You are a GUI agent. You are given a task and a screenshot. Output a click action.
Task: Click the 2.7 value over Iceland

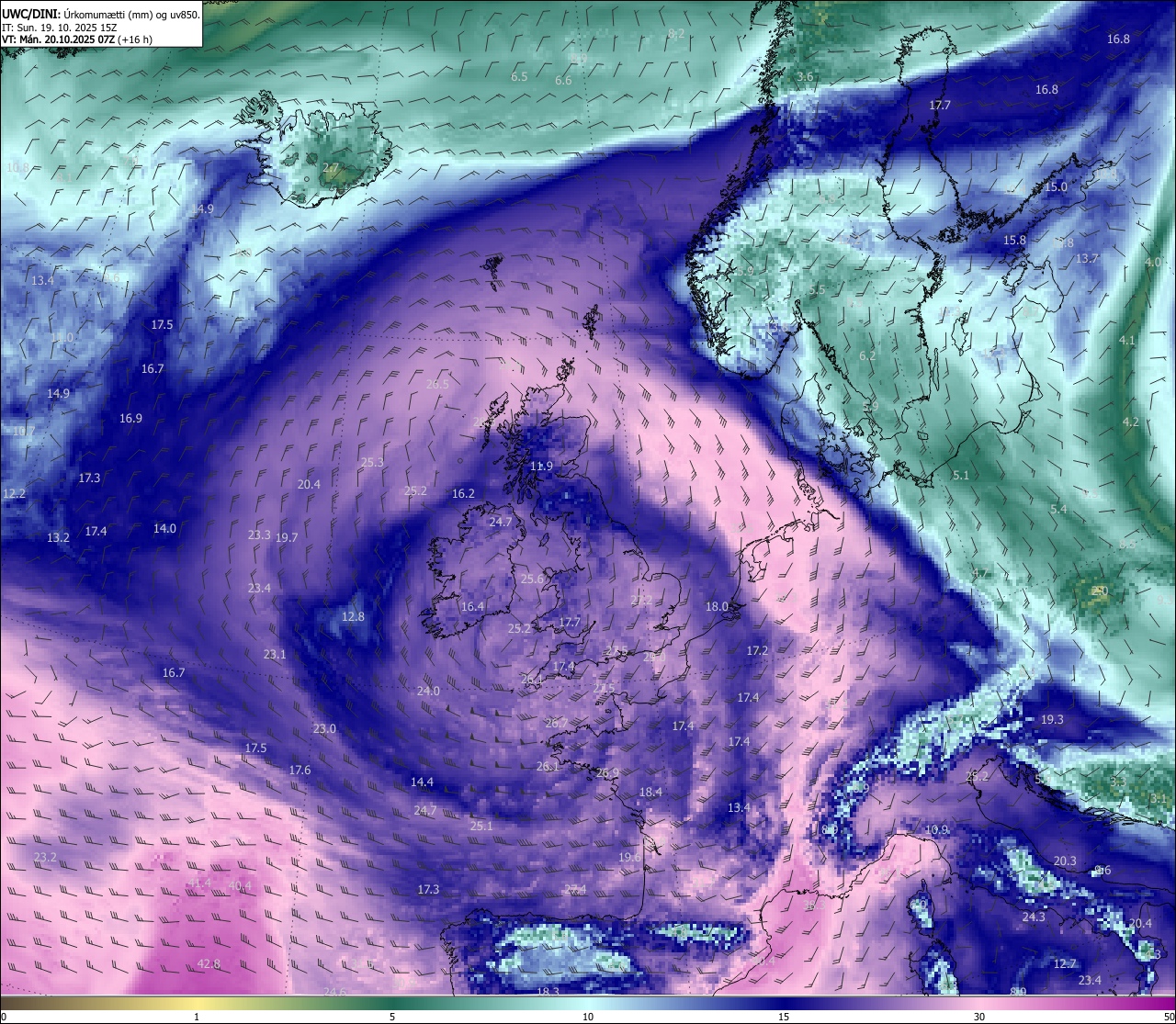tap(330, 167)
